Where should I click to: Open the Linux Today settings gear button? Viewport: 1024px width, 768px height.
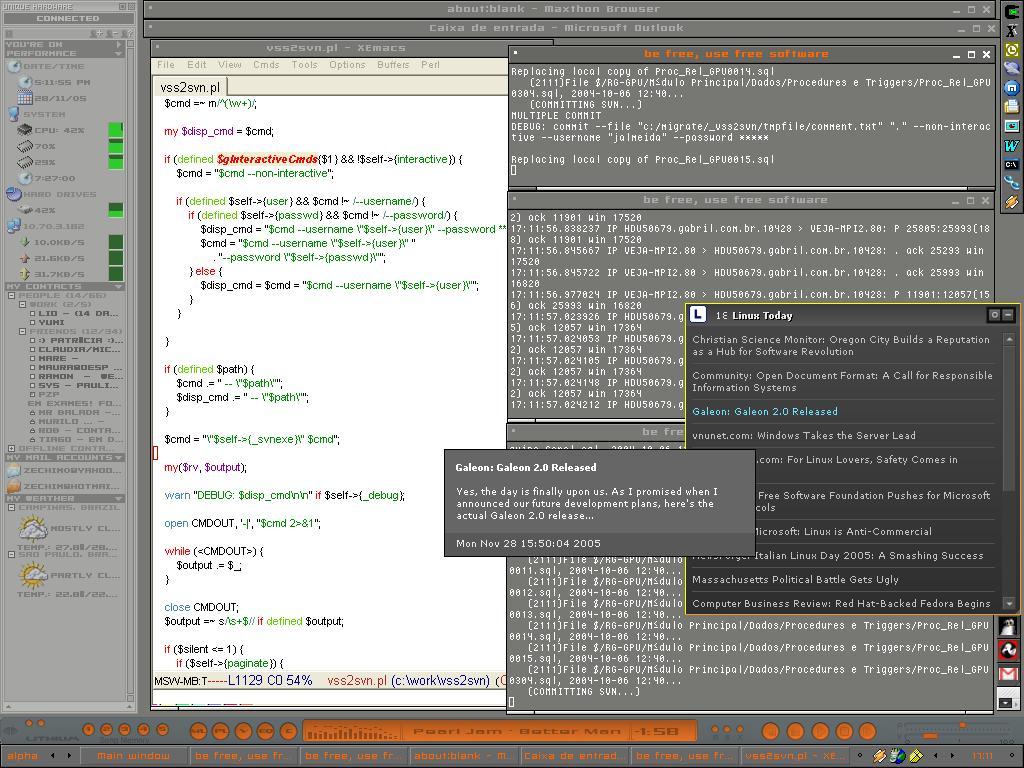click(x=995, y=315)
